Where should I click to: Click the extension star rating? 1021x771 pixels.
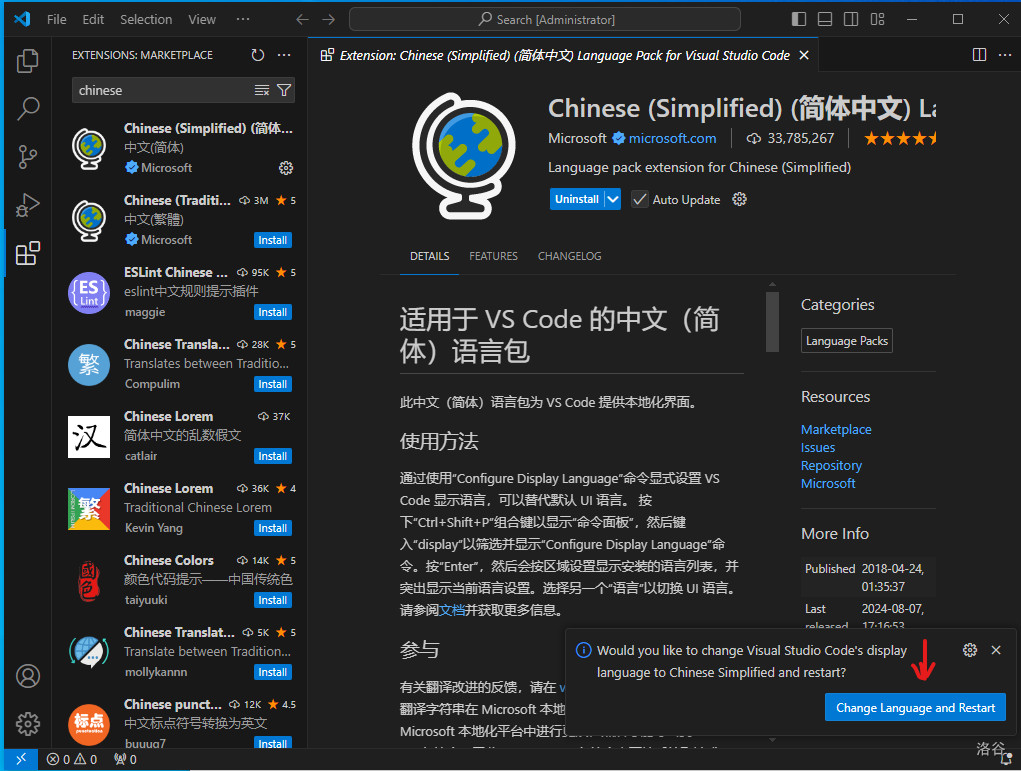[x=900, y=138]
